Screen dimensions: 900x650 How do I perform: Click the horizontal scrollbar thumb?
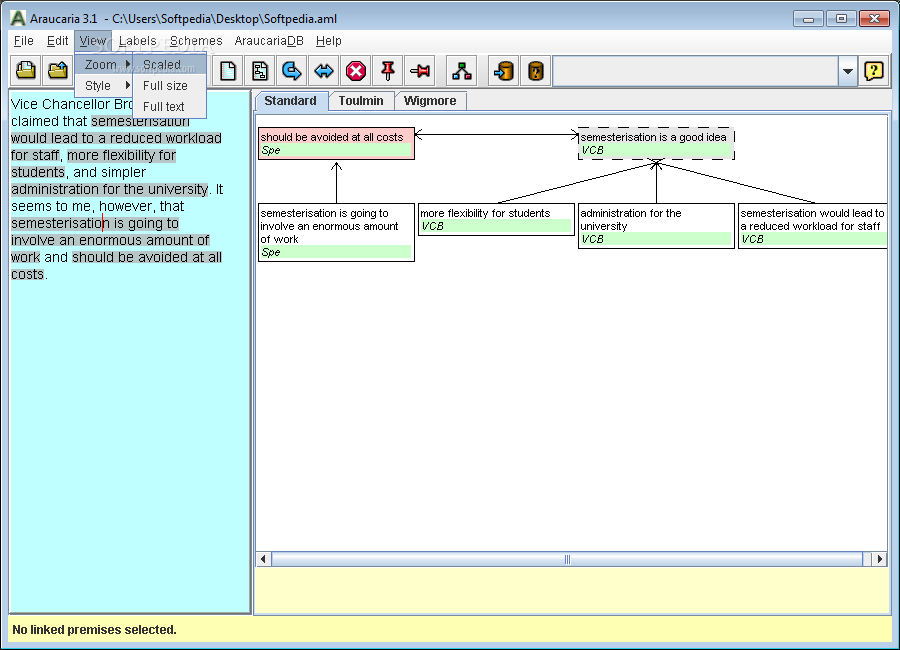(567, 559)
